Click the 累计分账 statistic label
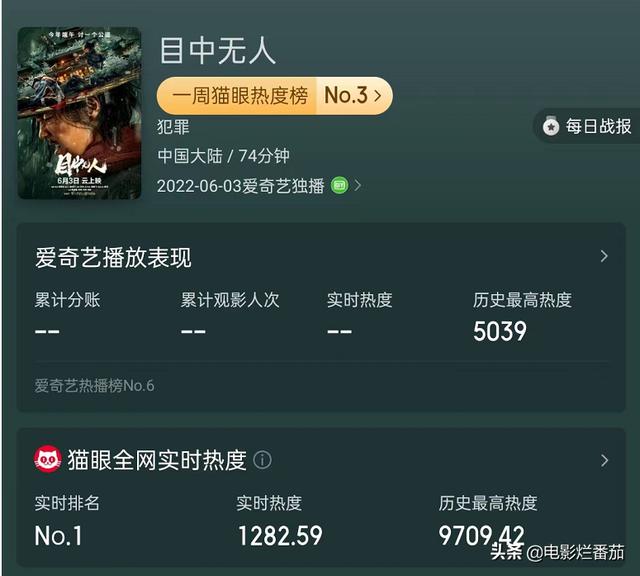 [67, 300]
